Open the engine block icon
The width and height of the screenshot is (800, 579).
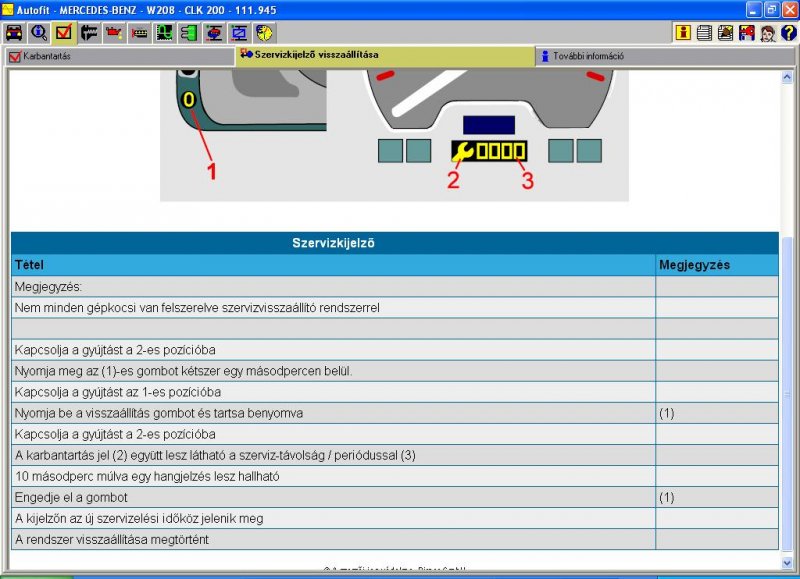click(x=139, y=33)
